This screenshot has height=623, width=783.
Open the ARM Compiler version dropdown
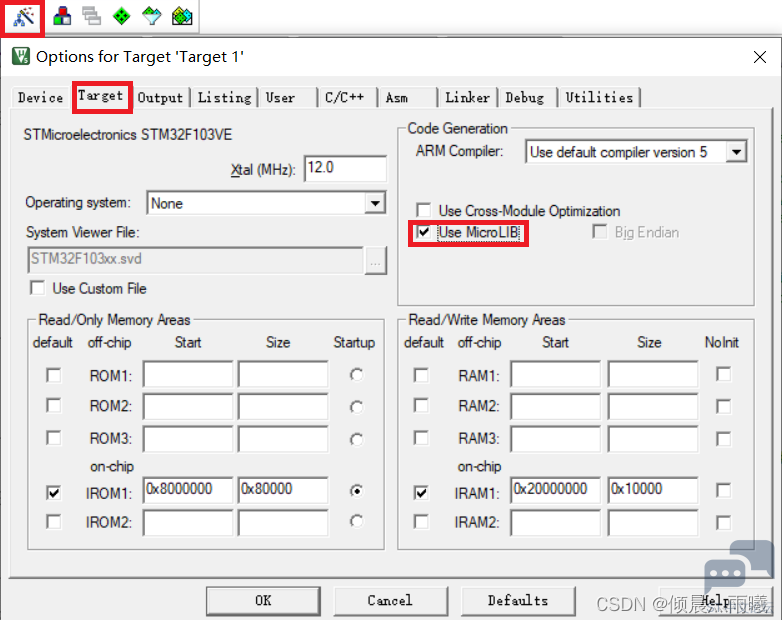tap(737, 152)
